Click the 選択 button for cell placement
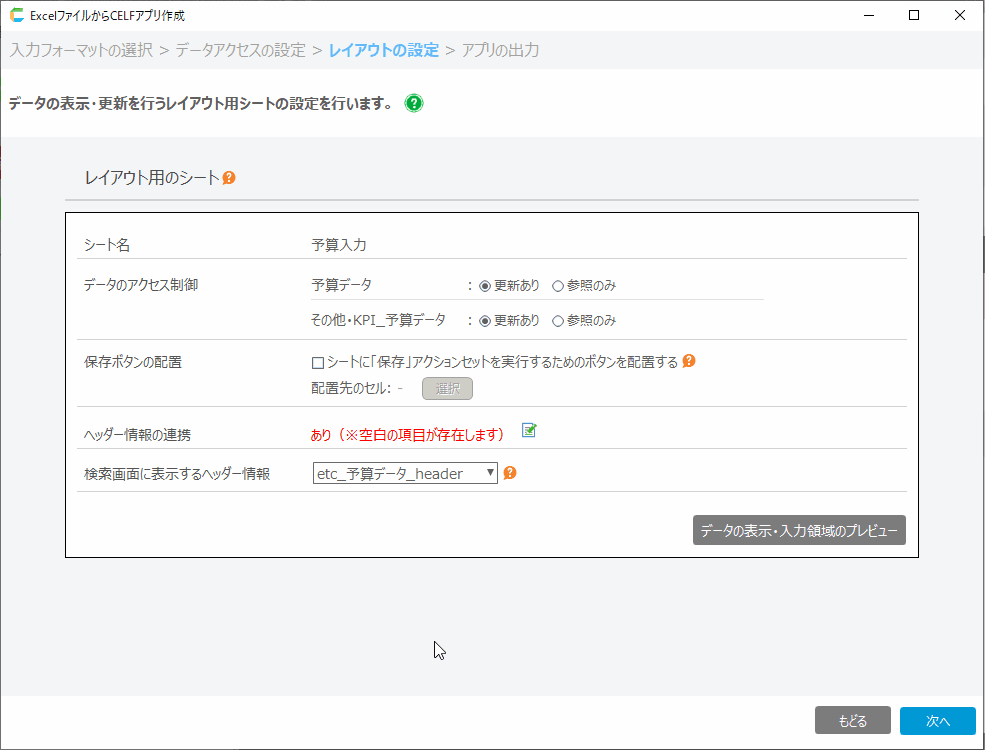 [x=447, y=389]
